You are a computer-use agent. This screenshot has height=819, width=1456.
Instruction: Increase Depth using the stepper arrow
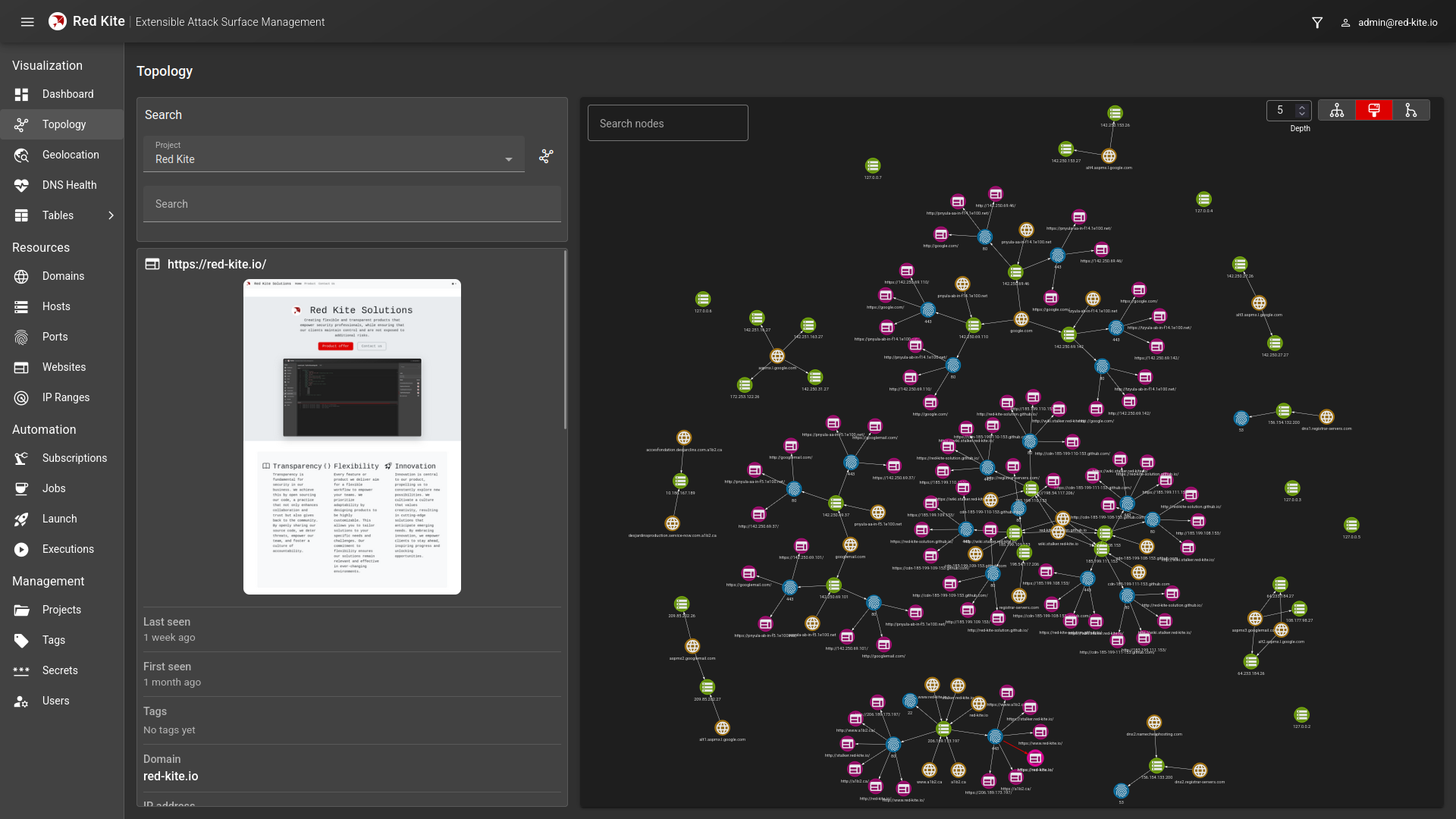click(1302, 106)
